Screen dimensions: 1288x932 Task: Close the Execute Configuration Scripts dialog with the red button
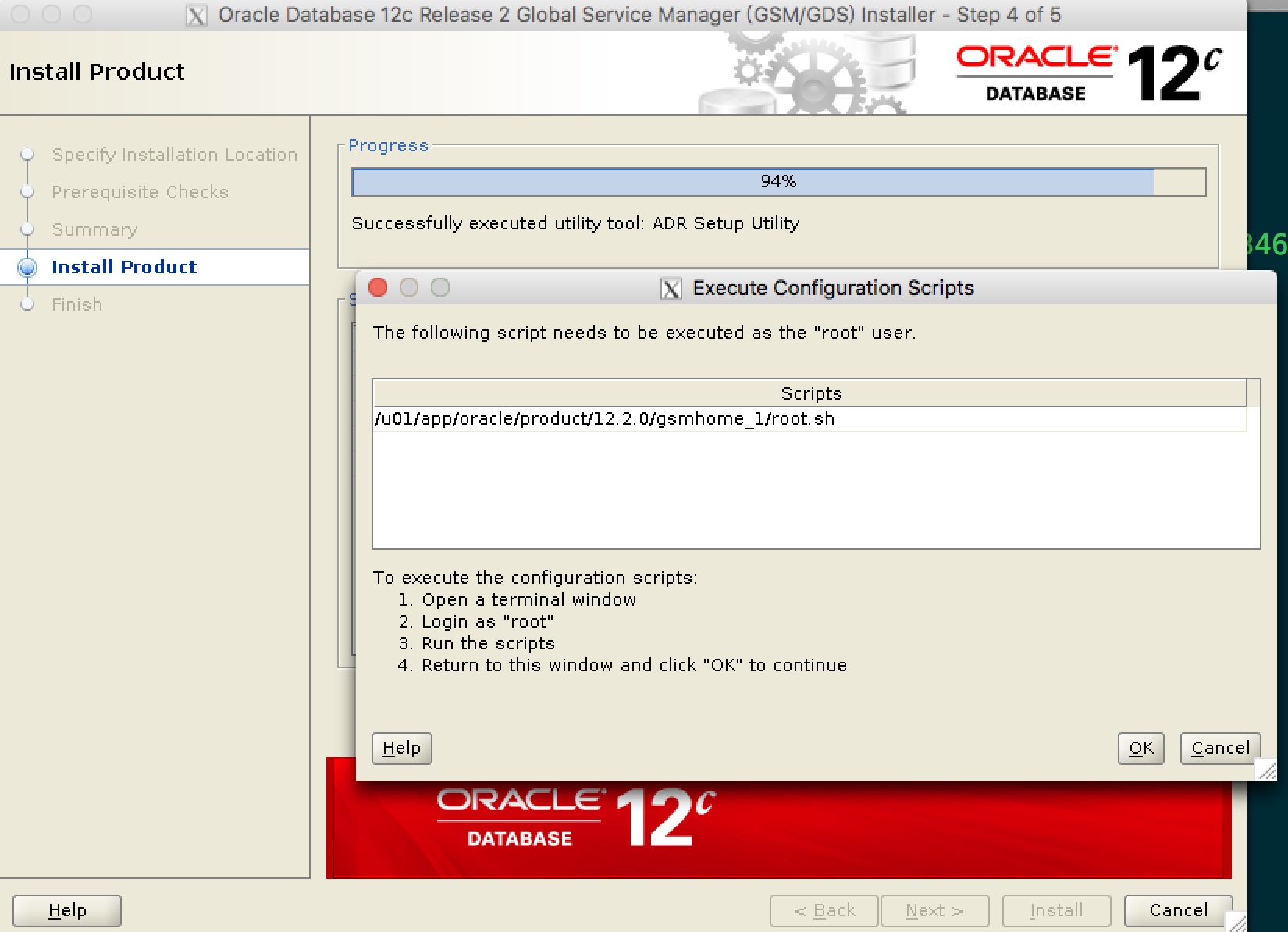click(378, 287)
